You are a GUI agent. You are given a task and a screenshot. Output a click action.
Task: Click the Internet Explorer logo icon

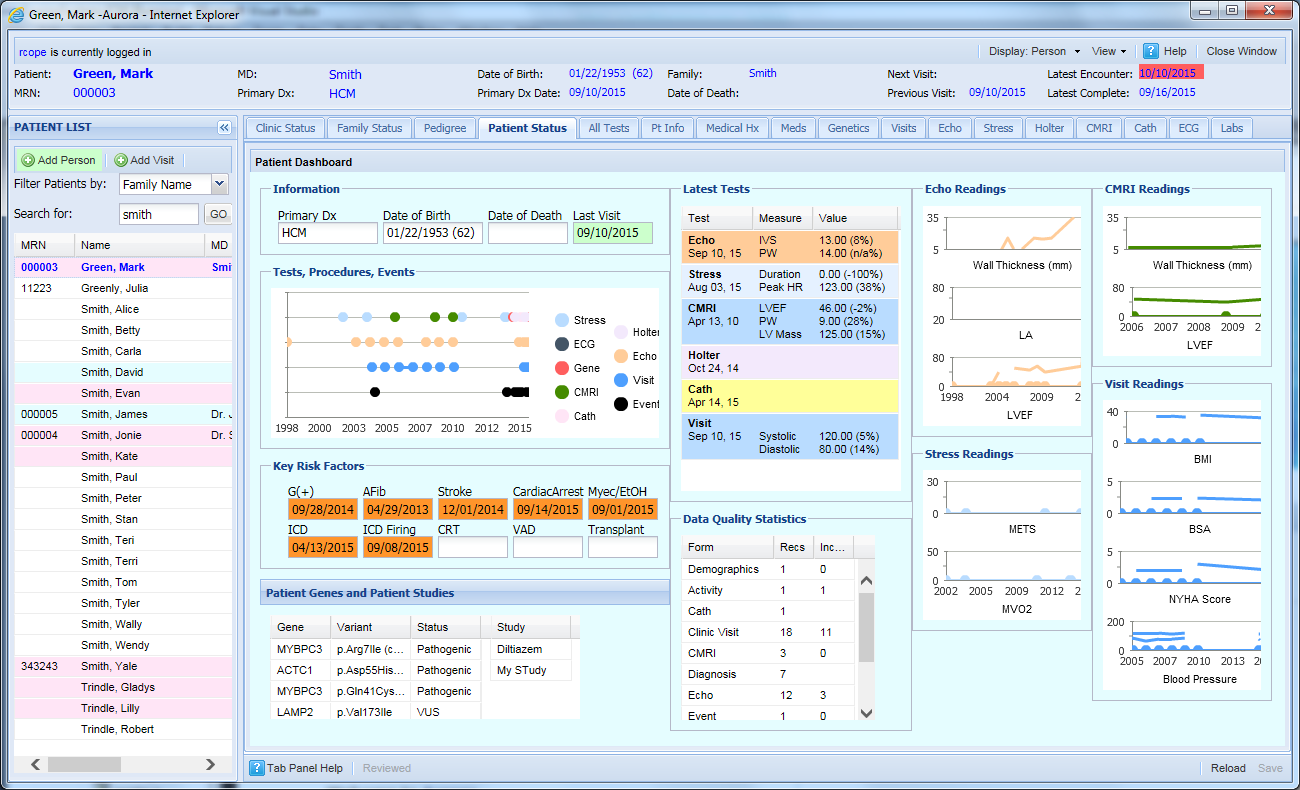(15, 14)
